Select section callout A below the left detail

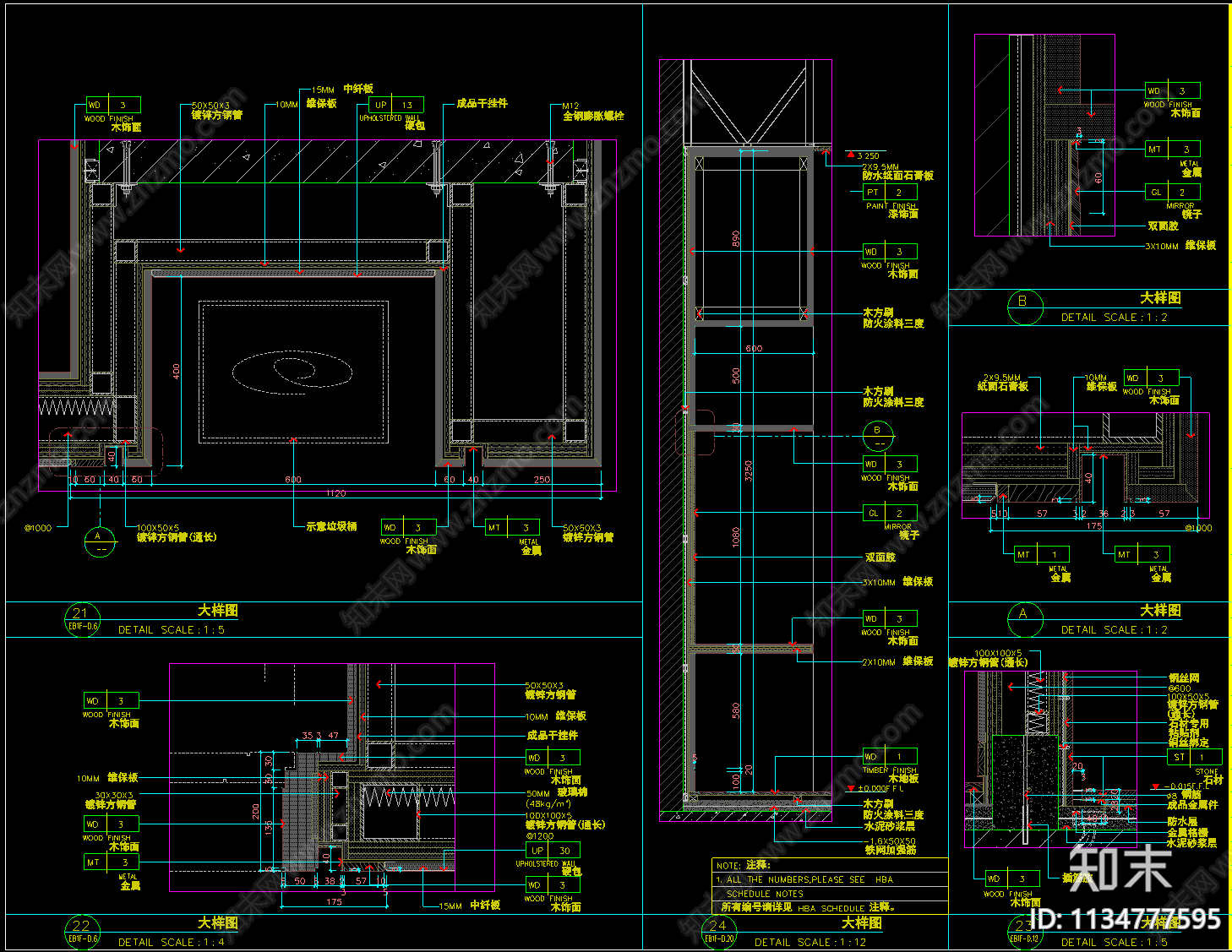tap(101, 541)
